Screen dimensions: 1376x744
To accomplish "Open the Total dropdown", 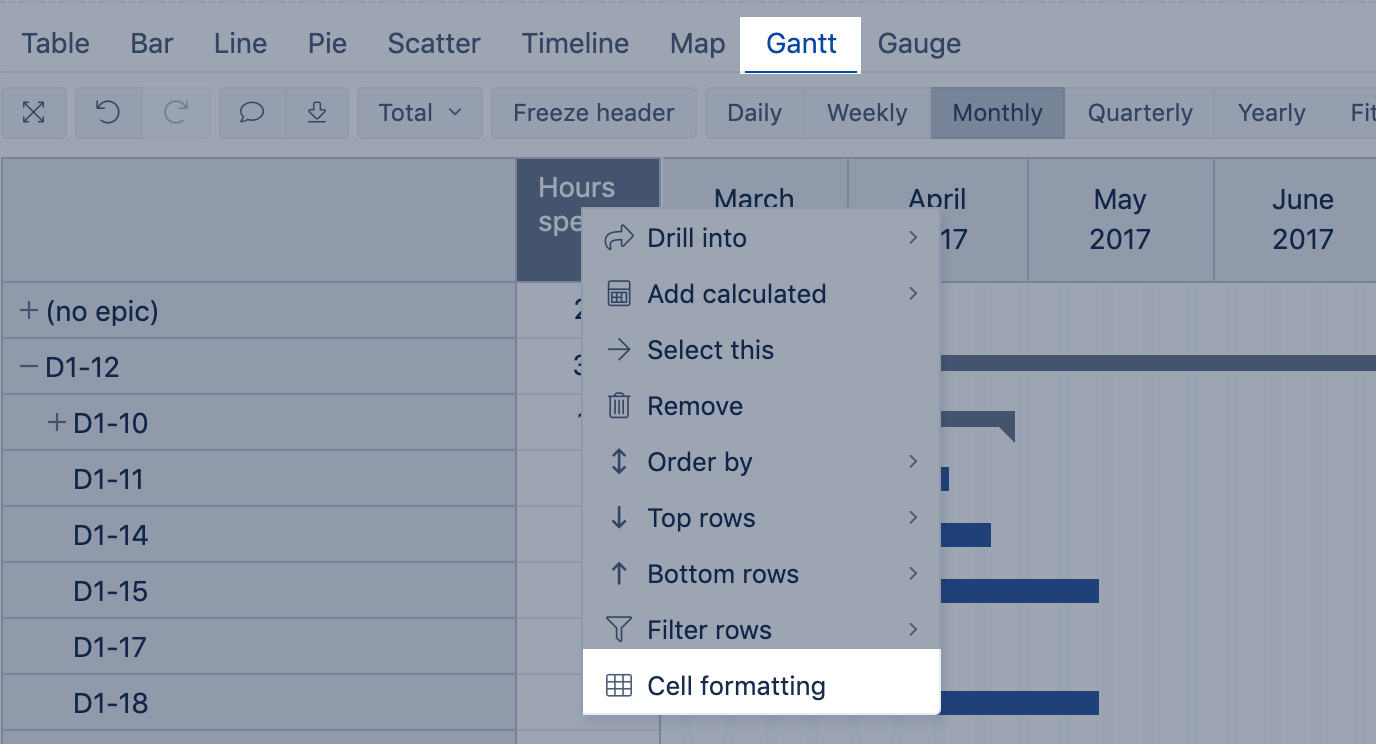I will pos(420,113).
